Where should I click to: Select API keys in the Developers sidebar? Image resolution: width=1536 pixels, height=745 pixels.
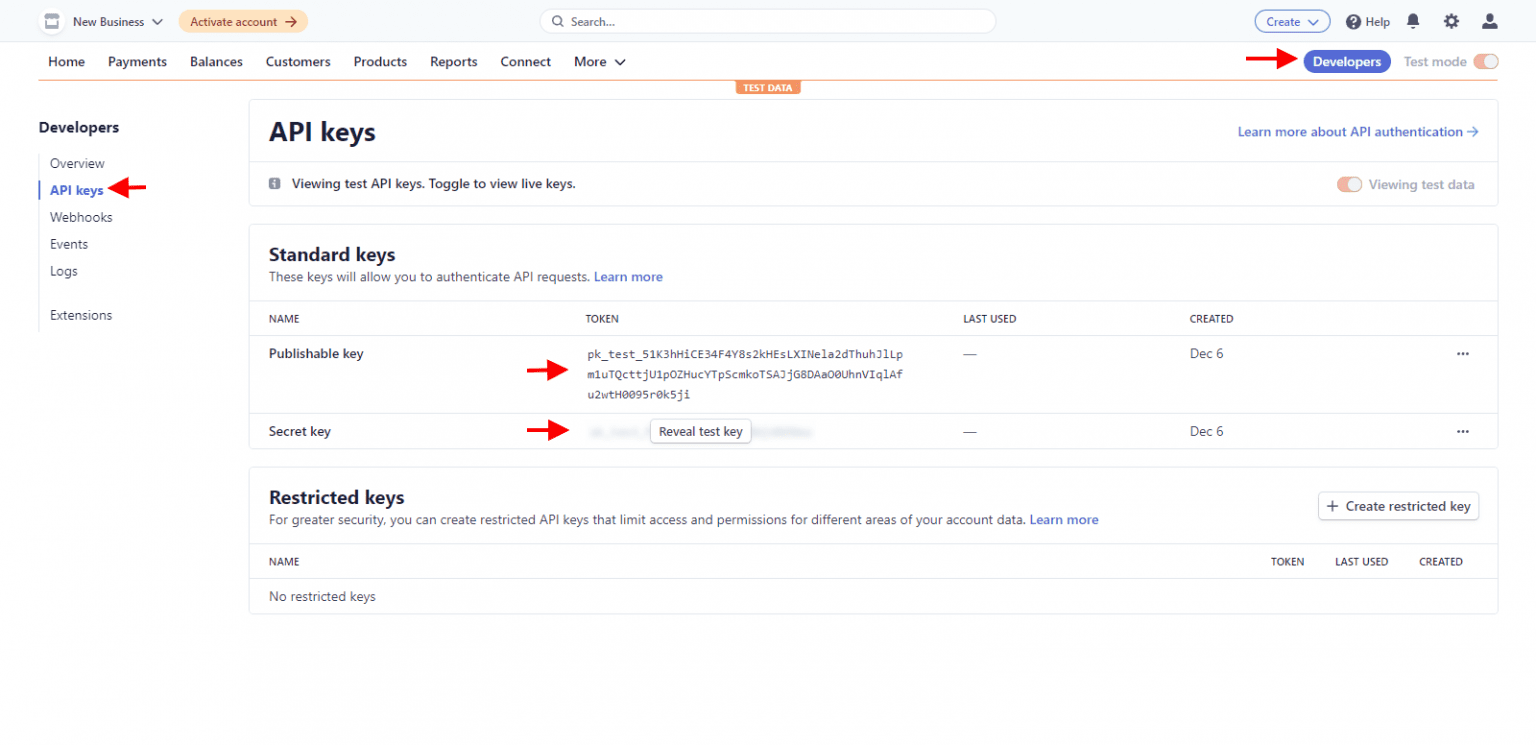click(x=77, y=190)
